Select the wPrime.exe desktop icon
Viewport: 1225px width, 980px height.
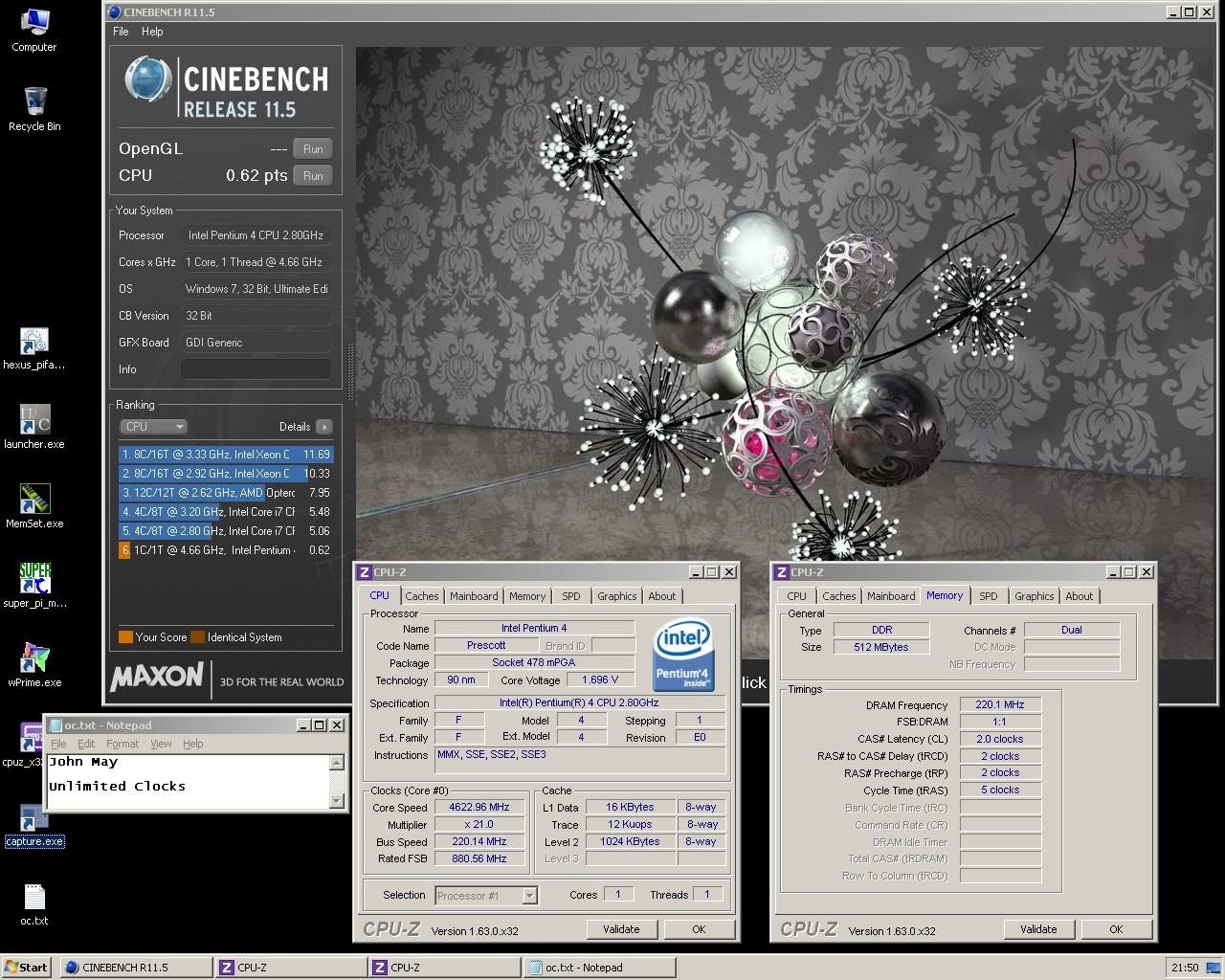coord(34,665)
